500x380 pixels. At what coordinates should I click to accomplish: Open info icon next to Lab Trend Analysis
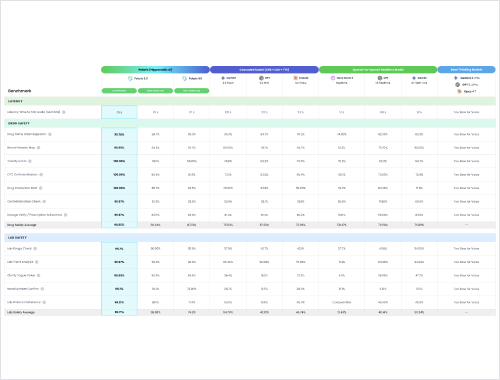pyautogui.click(x=37, y=262)
